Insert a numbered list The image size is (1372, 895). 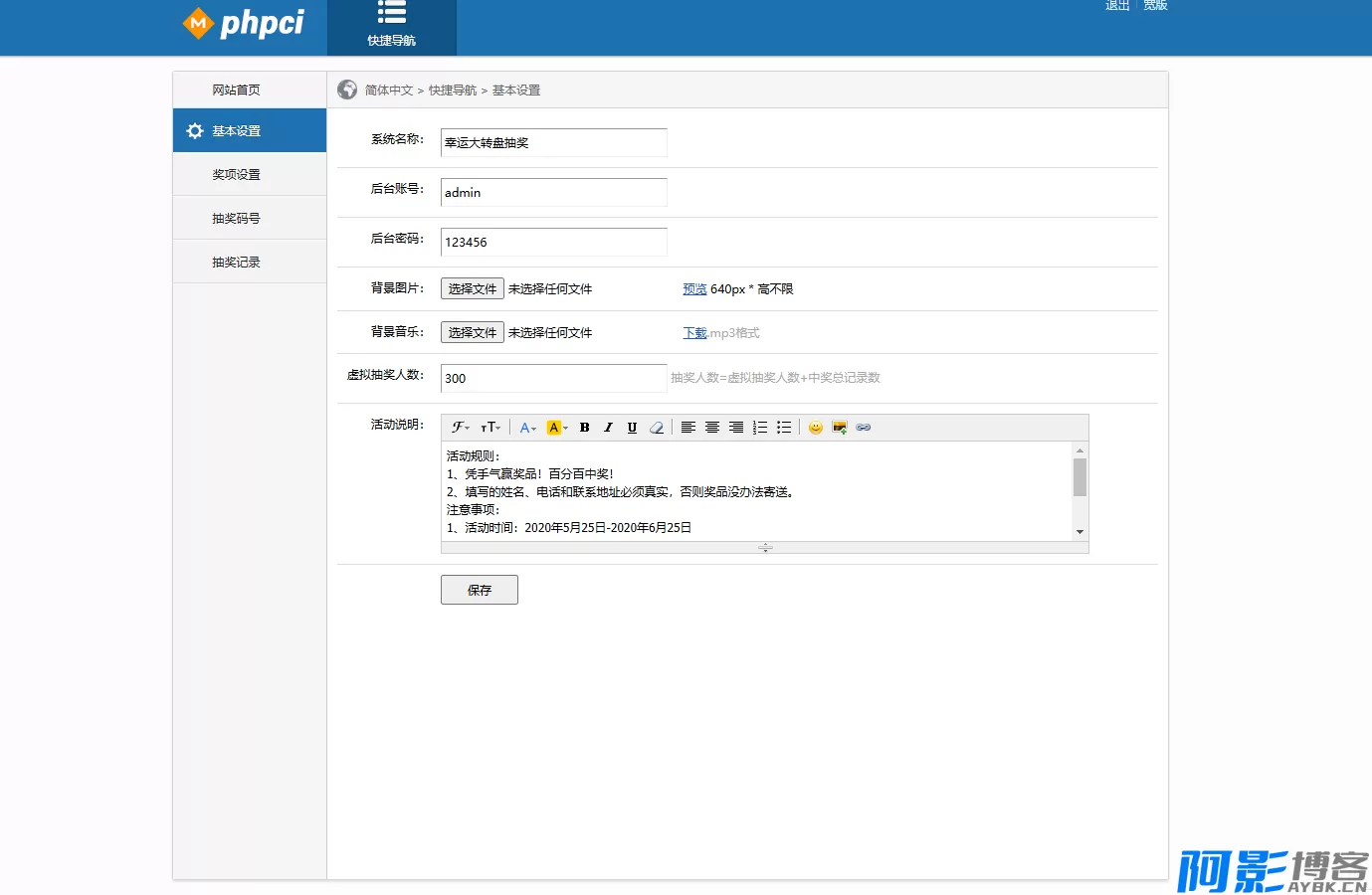(760, 428)
